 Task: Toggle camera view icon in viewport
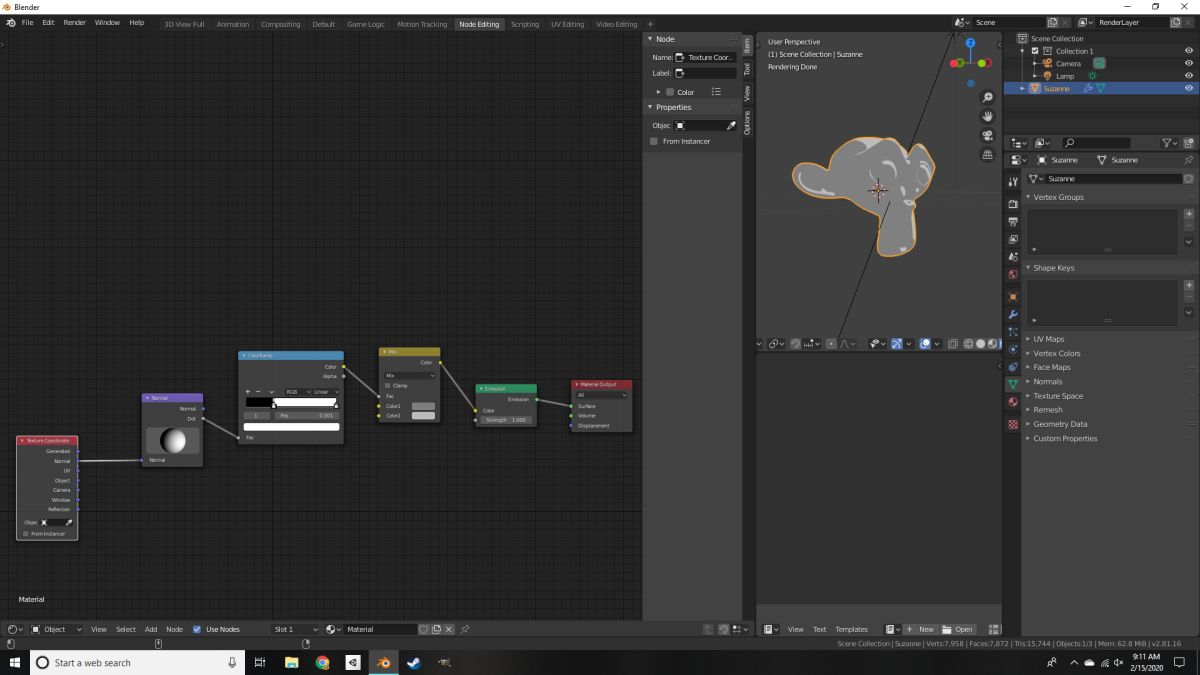pos(988,135)
